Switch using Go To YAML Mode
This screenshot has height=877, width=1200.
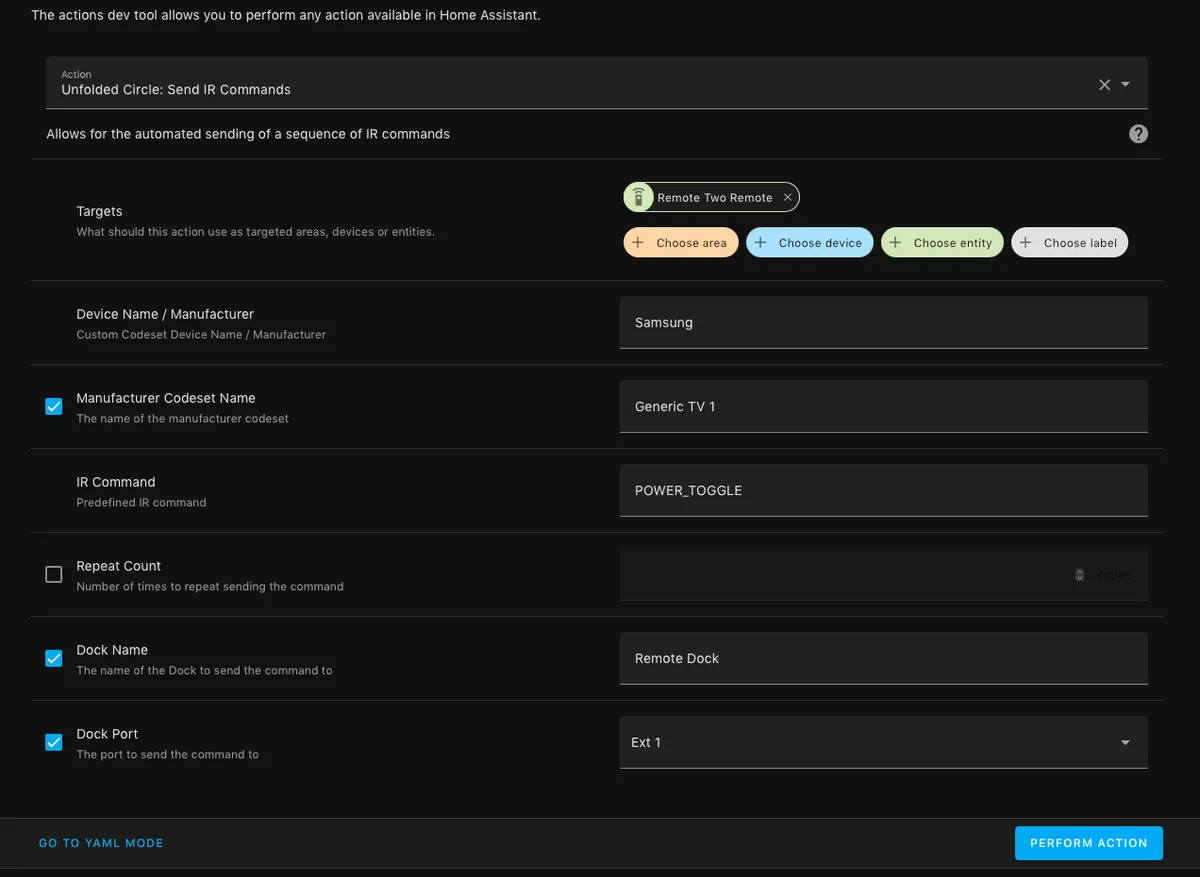coord(101,843)
